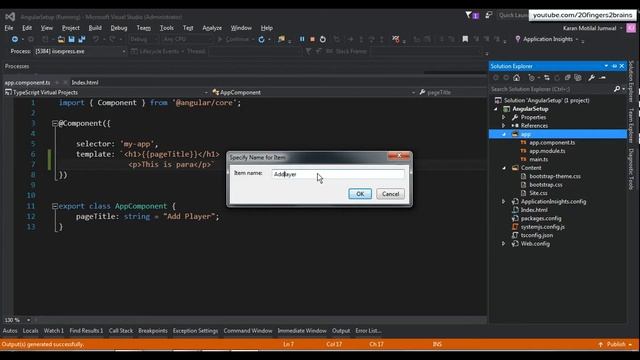The image size is (640, 360).
Task: Click the find-in-files toolbar icon
Action: [281, 39]
